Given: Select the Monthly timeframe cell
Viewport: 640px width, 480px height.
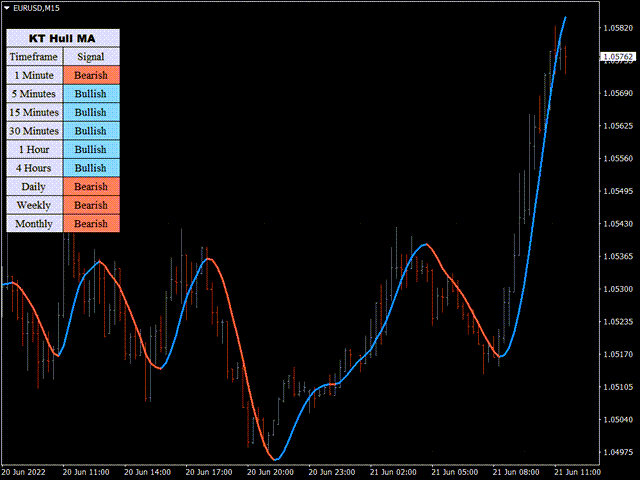Looking at the screenshot, I should [34, 224].
